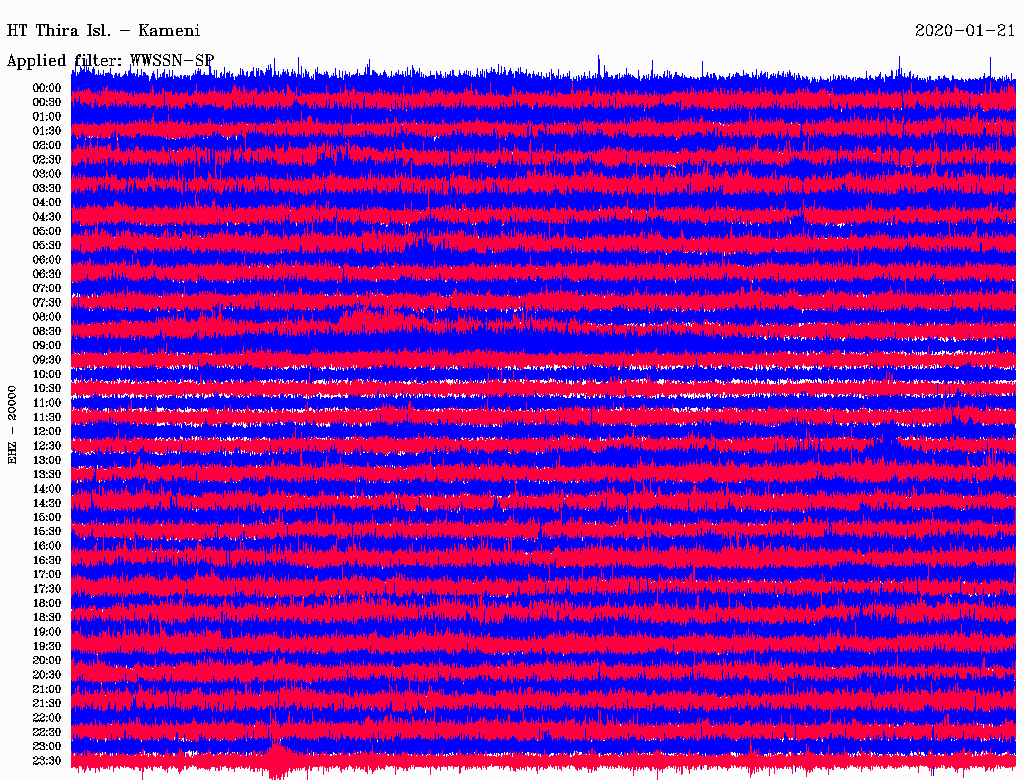Select the 13:00 time label
1024x780 pixels.
click(x=47, y=460)
